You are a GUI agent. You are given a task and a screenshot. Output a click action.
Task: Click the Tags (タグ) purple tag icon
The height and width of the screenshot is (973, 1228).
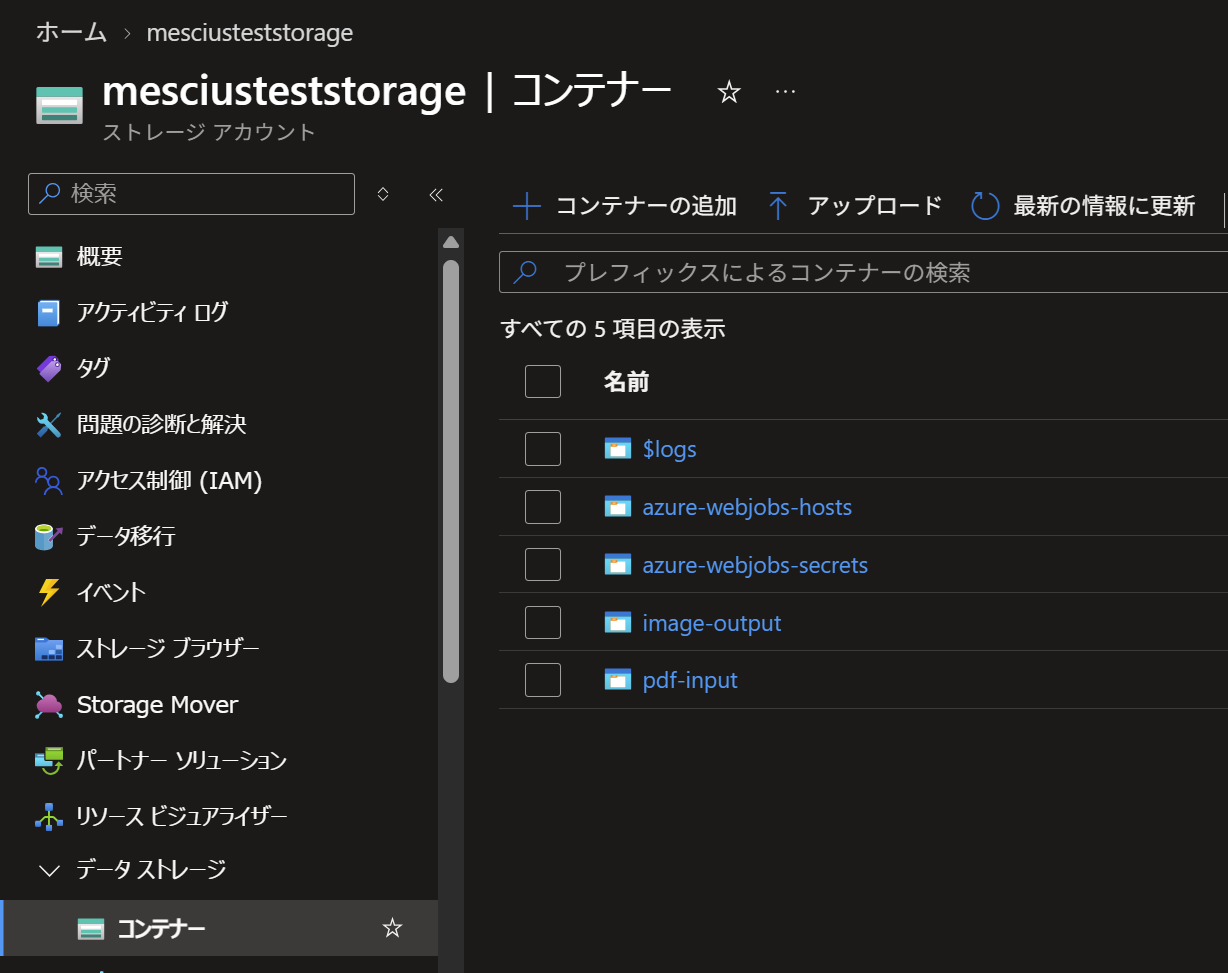(49, 369)
